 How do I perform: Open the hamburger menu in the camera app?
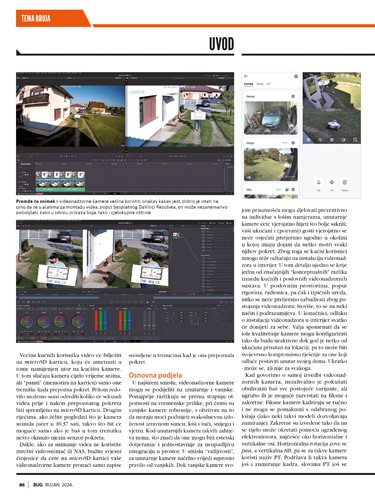[246, 77]
